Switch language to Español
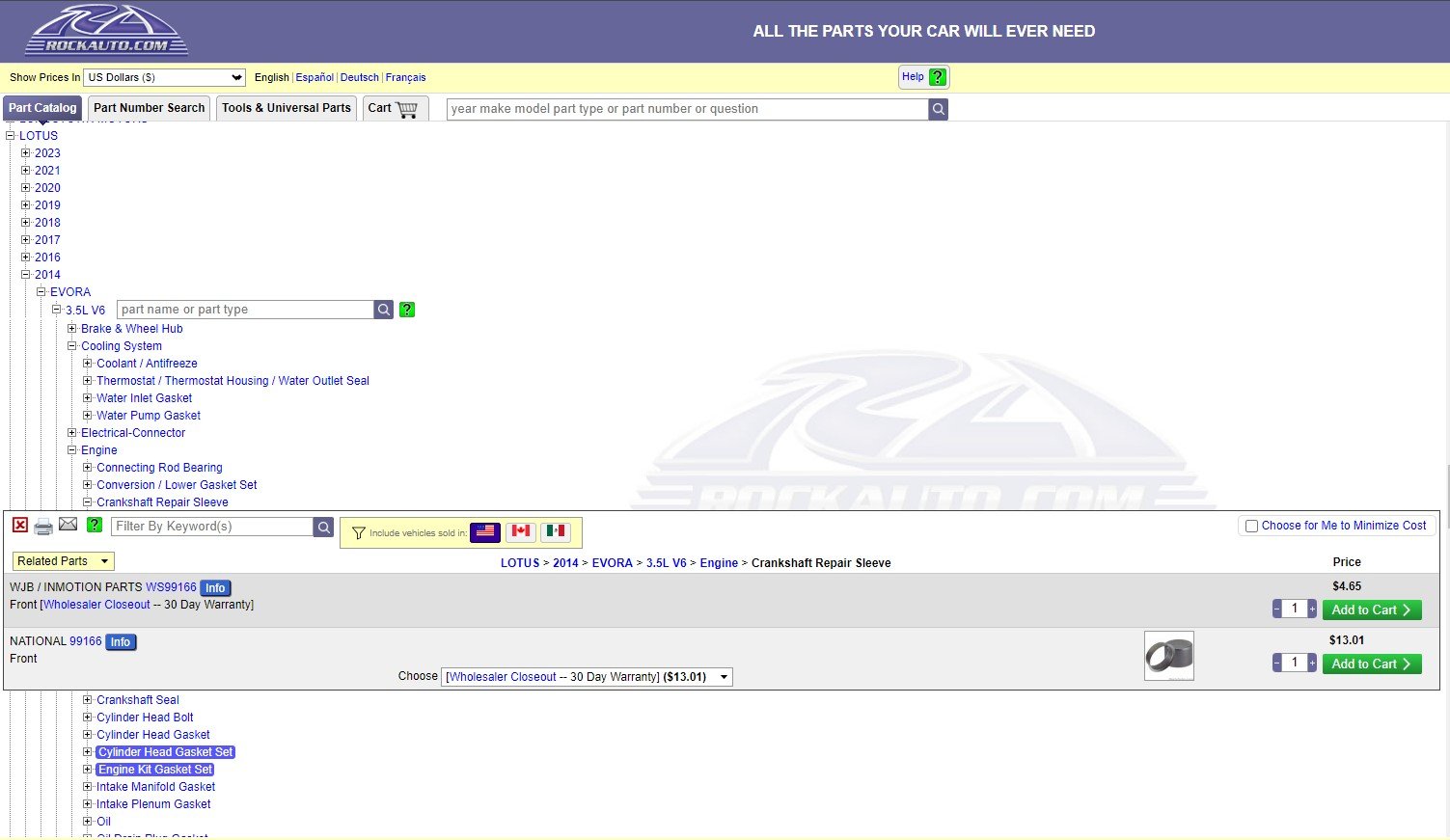The image size is (1450, 840). (315, 77)
